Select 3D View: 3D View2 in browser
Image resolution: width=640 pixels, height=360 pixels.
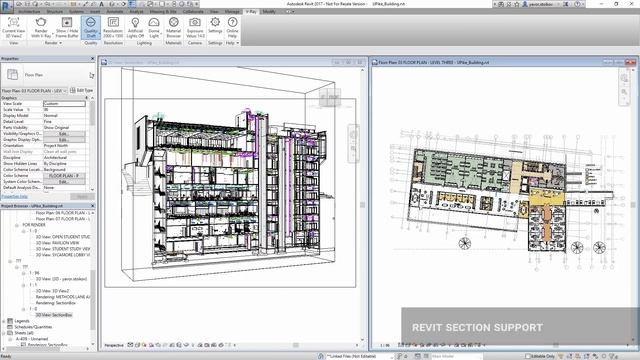52,291
